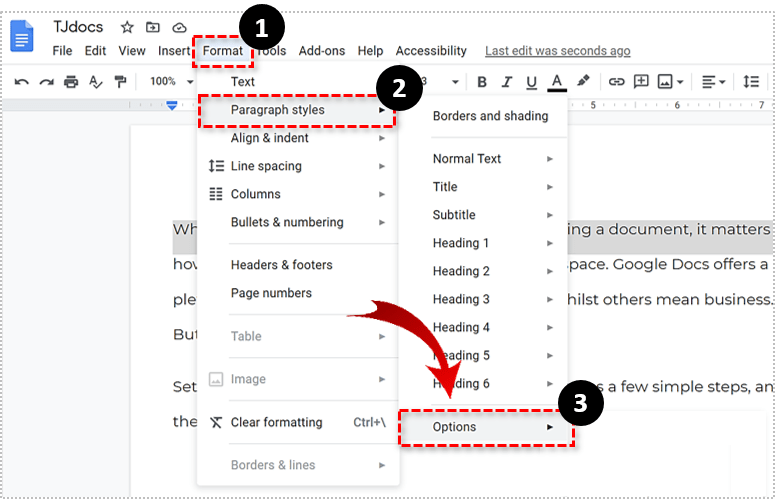
Task: Click the Print icon
Action: click(x=71, y=82)
